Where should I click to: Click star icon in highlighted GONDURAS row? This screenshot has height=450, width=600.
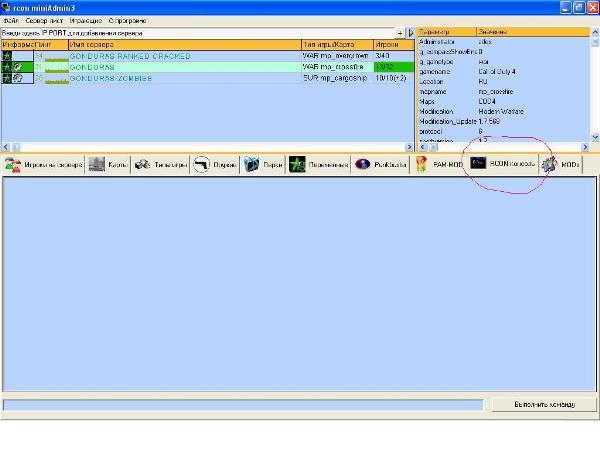pos(7,67)
